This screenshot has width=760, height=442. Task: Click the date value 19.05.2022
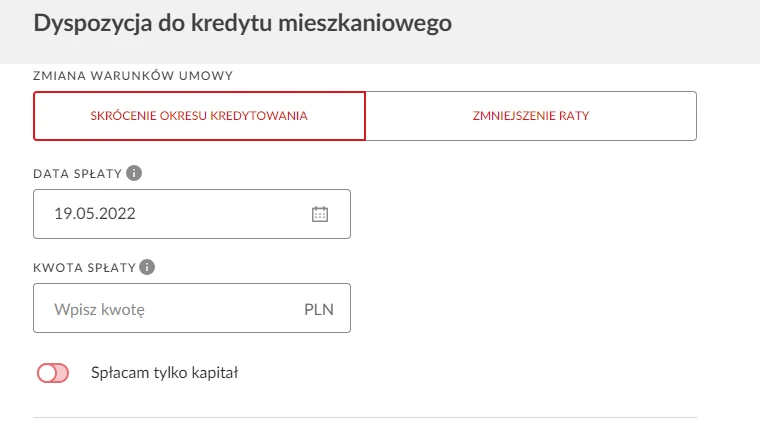click(95, 214)
